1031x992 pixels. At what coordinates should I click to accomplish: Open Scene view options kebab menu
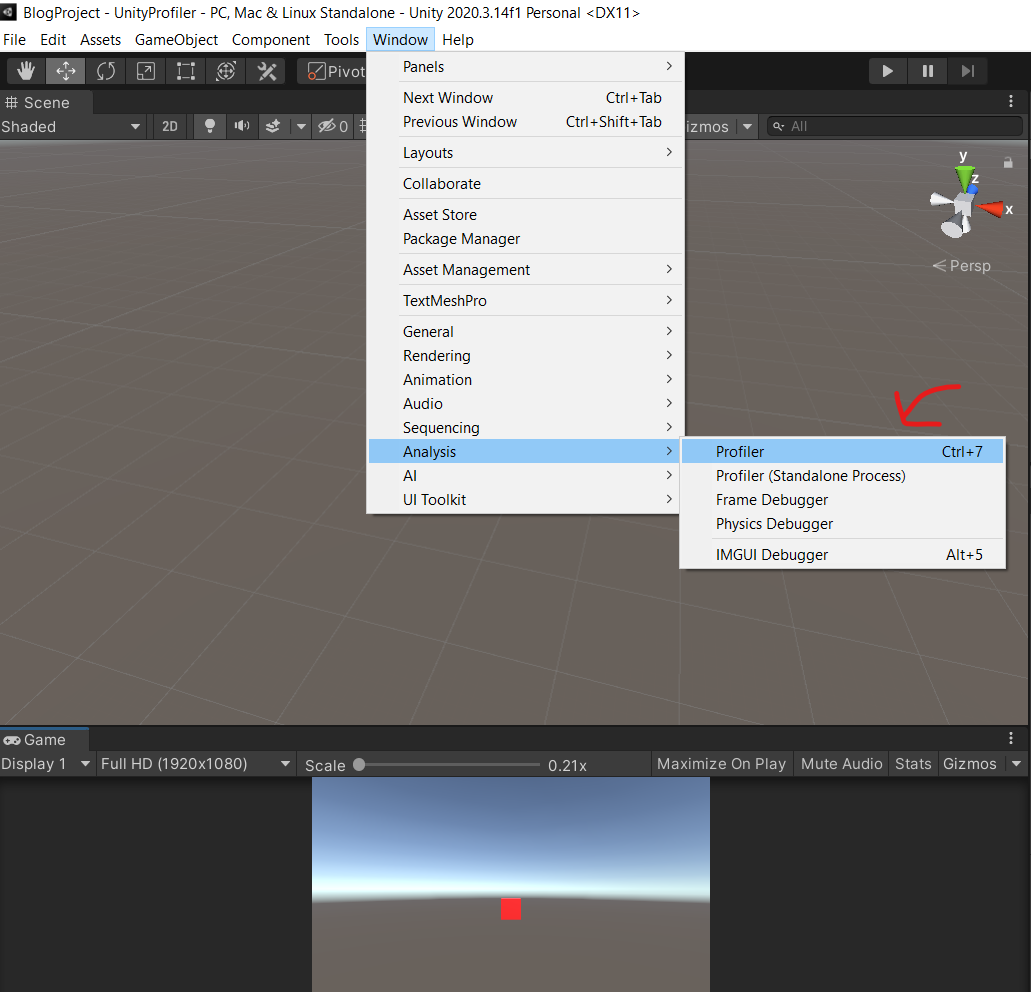(x=1011, y=101)
